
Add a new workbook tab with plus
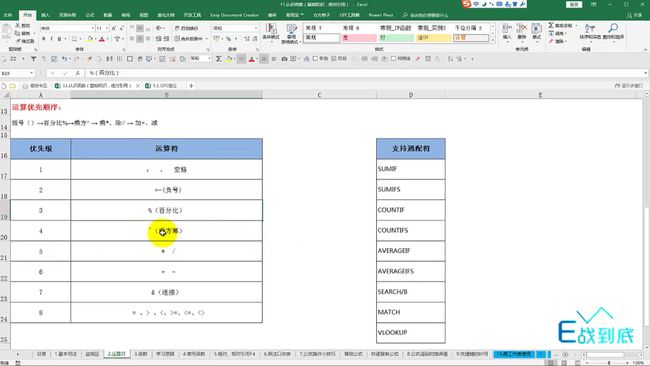191,86
